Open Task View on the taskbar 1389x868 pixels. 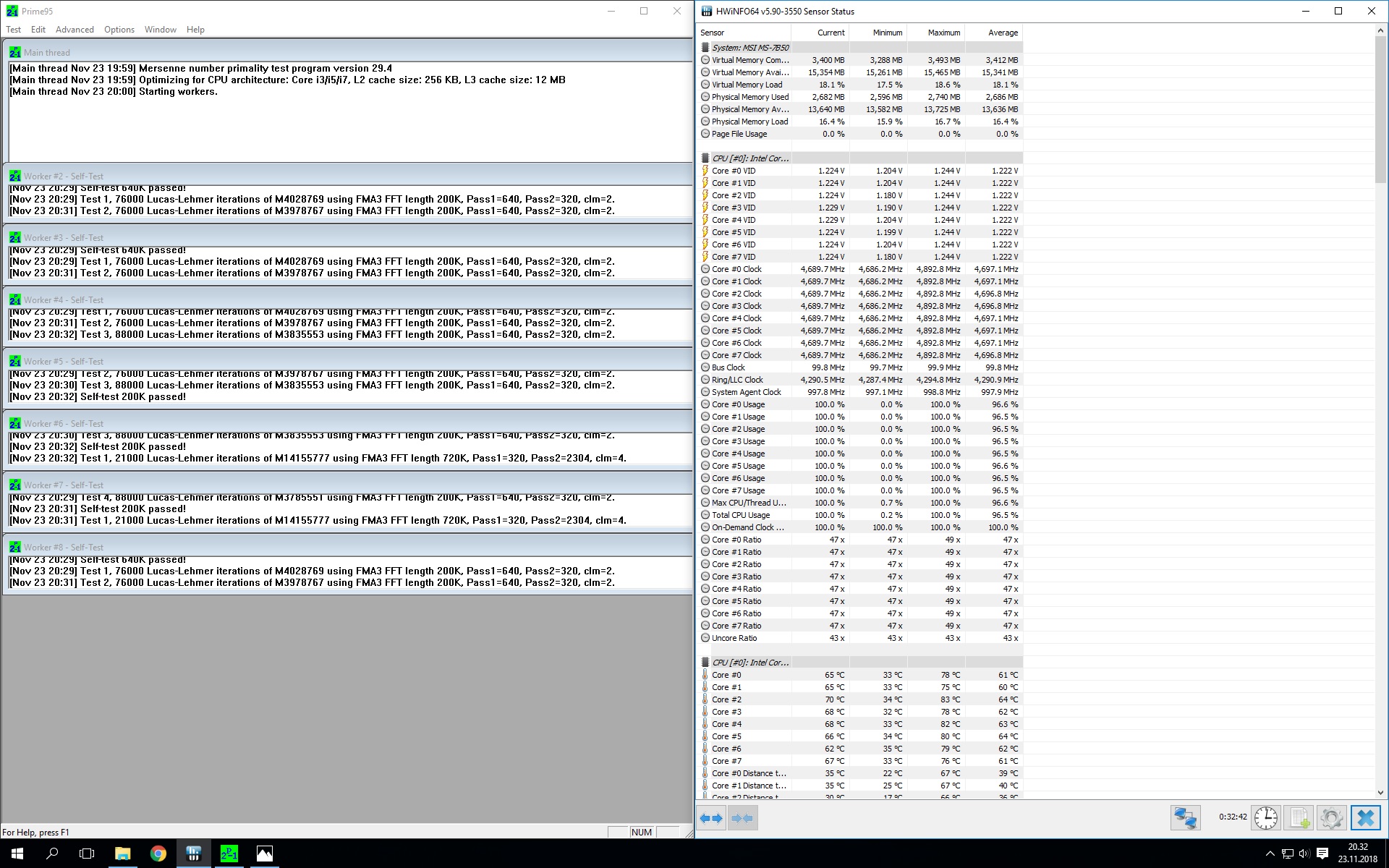coord(87,854)
